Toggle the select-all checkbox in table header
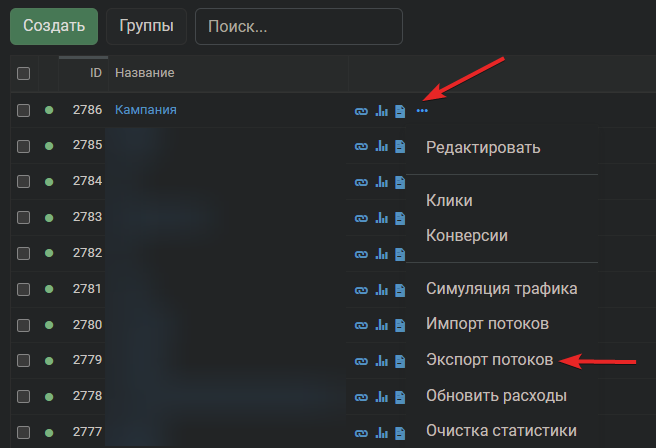 tap(23, 74)
